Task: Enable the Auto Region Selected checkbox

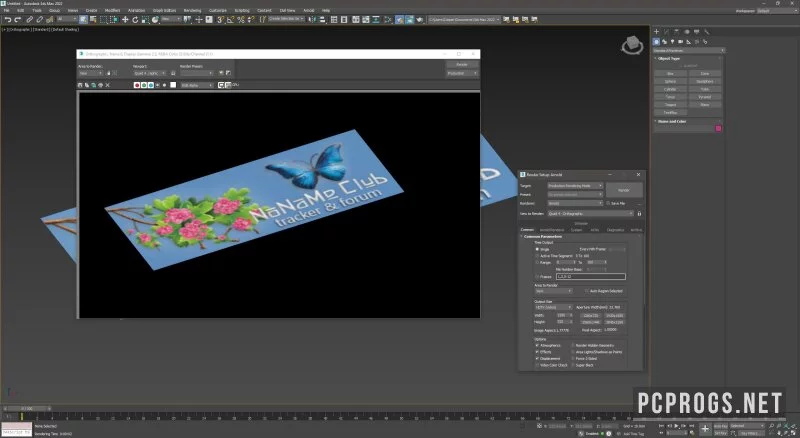Action: pyautogui.click(x=586, y=291)
